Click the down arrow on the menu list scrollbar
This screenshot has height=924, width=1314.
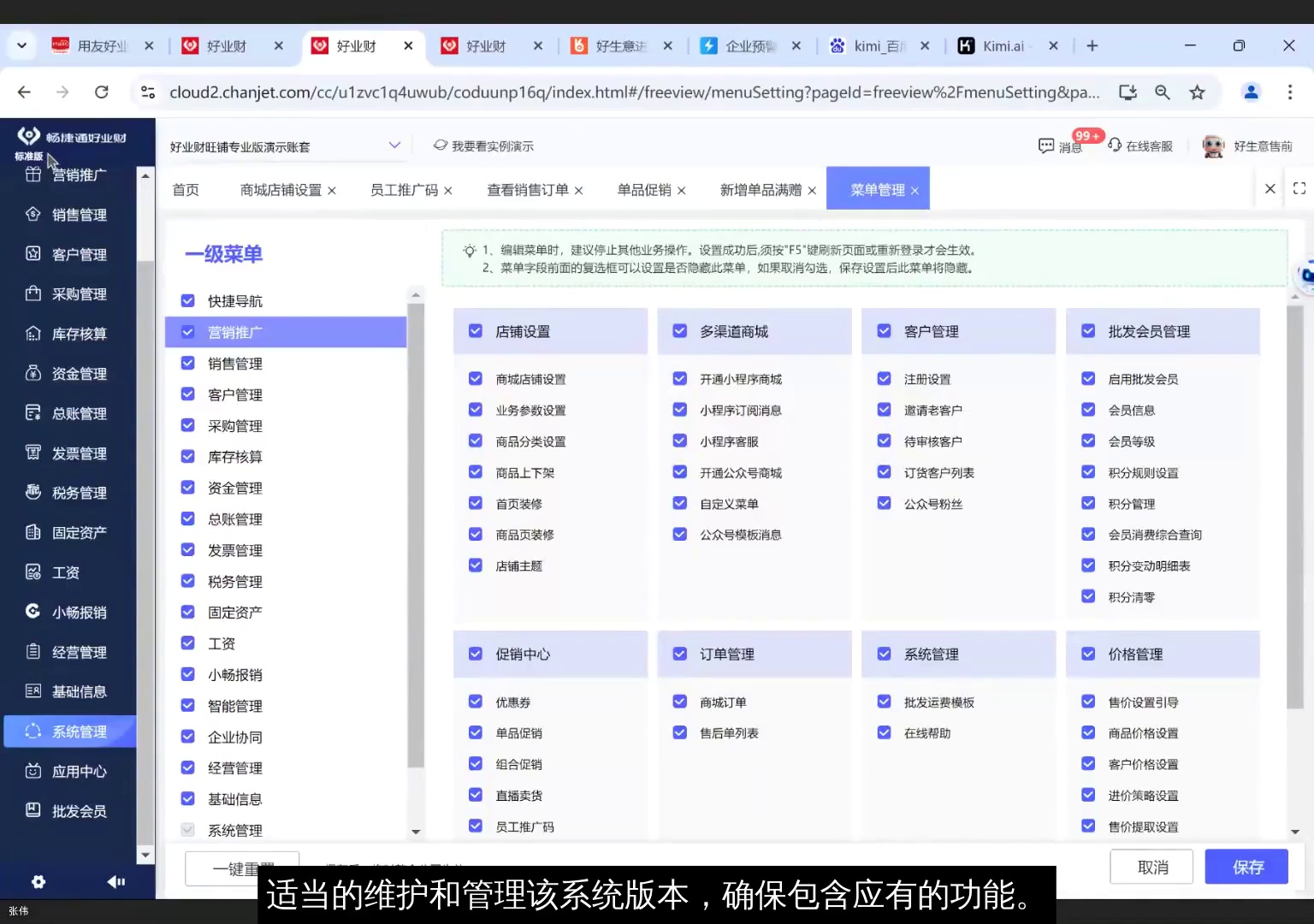point(416,831)
